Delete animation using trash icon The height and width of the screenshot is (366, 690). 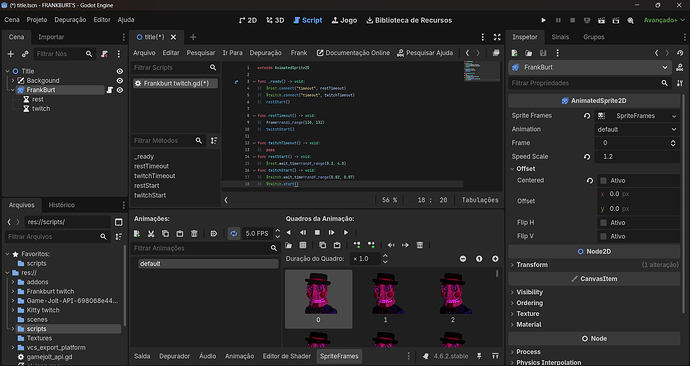194,233
